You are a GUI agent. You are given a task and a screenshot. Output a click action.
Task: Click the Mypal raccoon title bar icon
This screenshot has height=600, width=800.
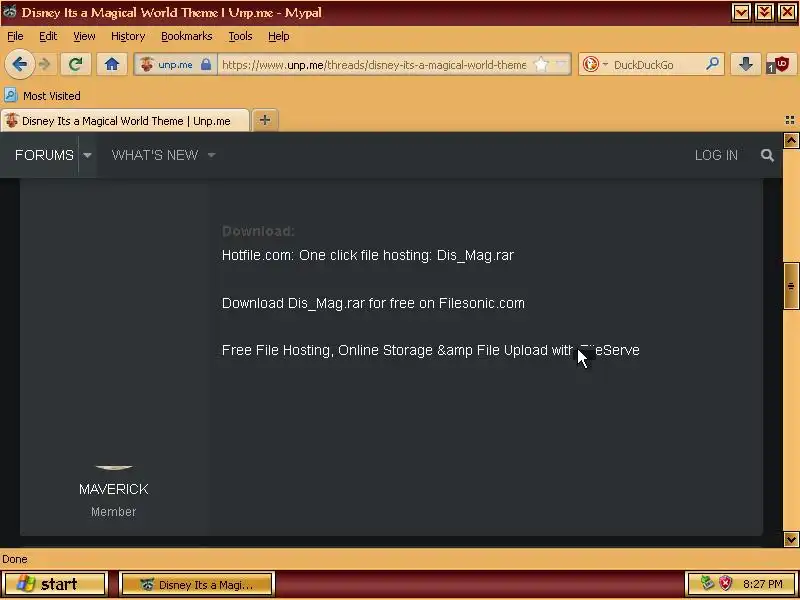[9, 12]
